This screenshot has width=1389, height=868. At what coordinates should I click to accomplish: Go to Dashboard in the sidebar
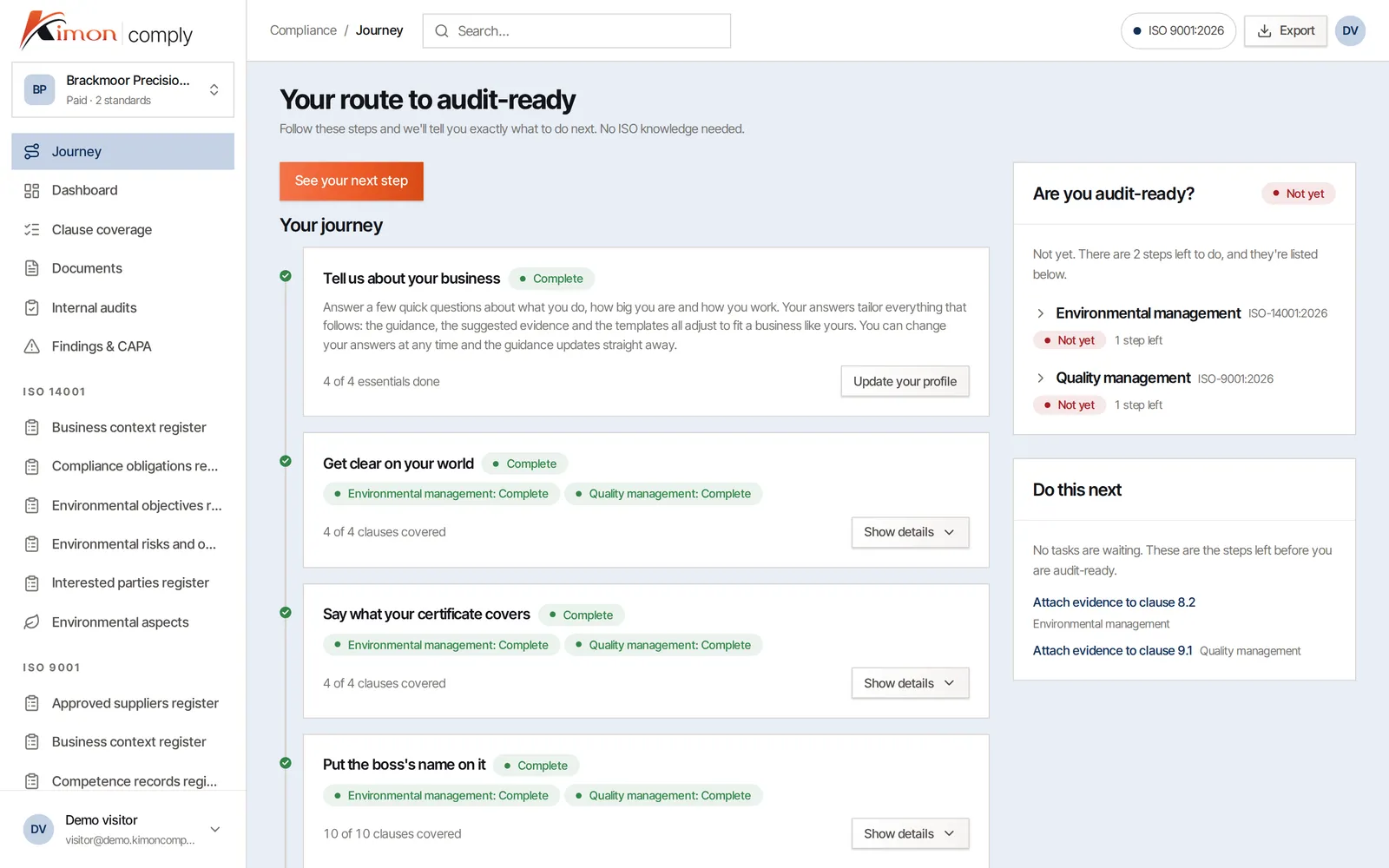click(122, 190)
